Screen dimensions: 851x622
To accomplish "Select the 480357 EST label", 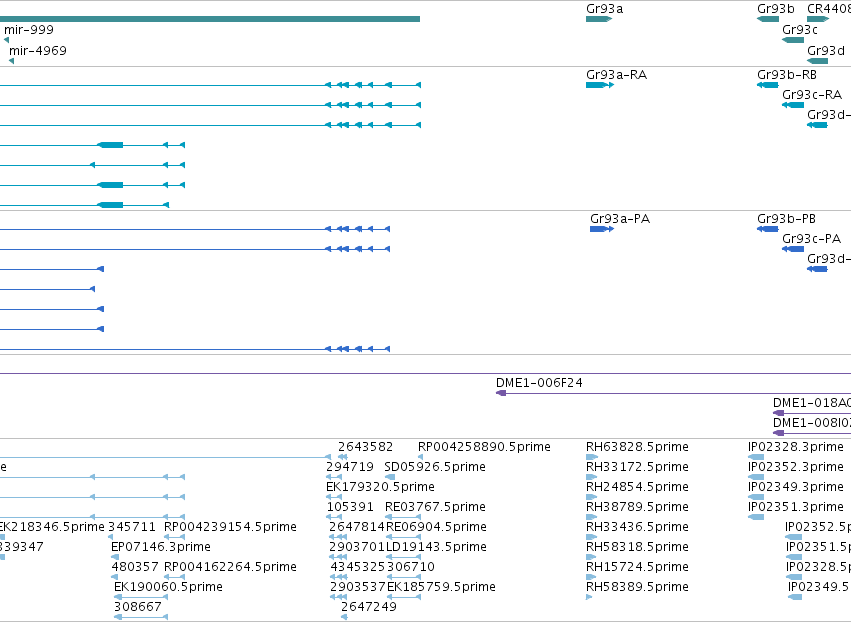I will 135,567.
